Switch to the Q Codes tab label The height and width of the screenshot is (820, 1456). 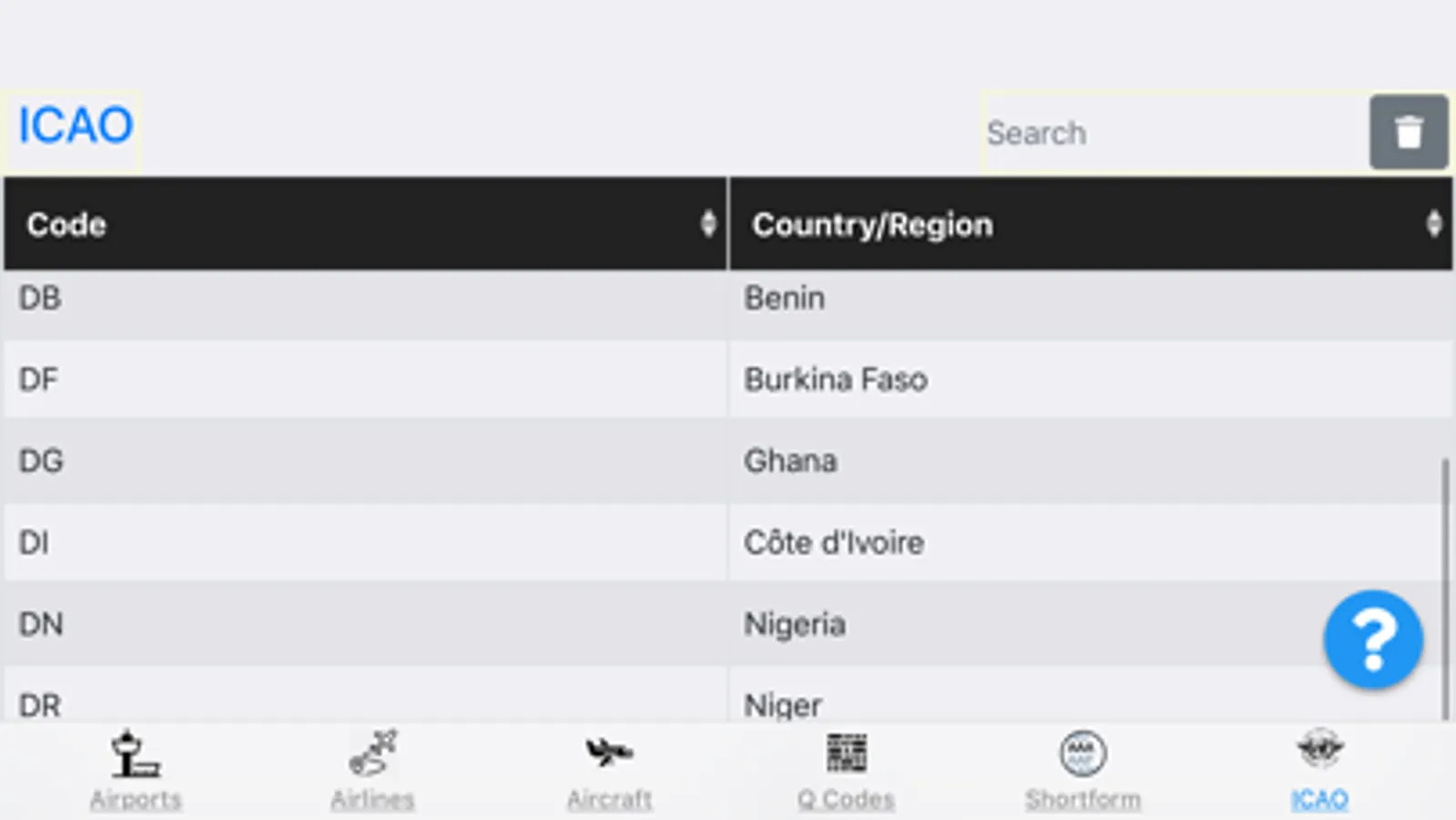pyautogui.click(x=846, y=800)
